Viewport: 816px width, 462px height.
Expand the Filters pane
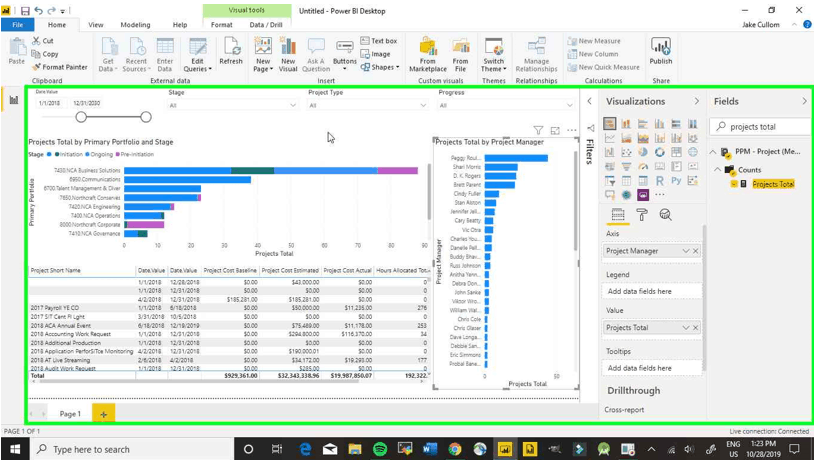pyautogui.click(x=590, y=101)
